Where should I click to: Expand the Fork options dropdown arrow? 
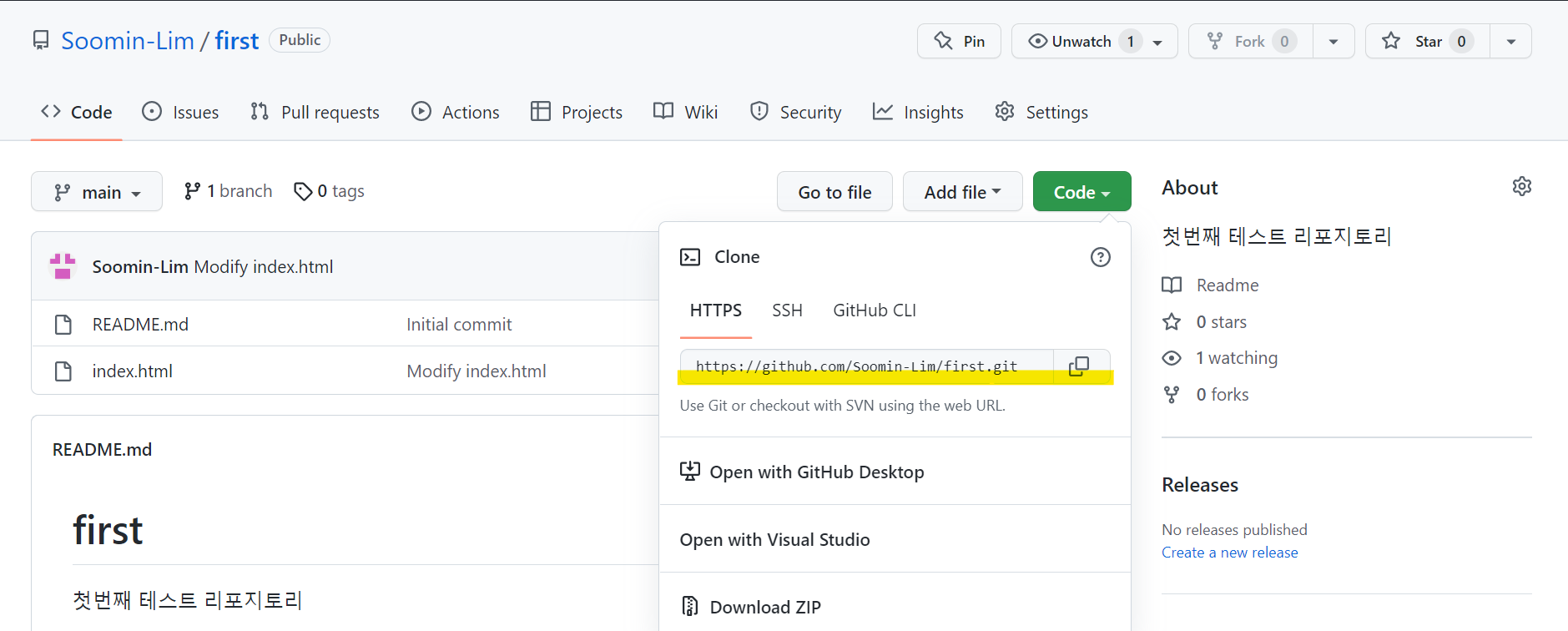pyautogui.click(x=1334, y=41)
